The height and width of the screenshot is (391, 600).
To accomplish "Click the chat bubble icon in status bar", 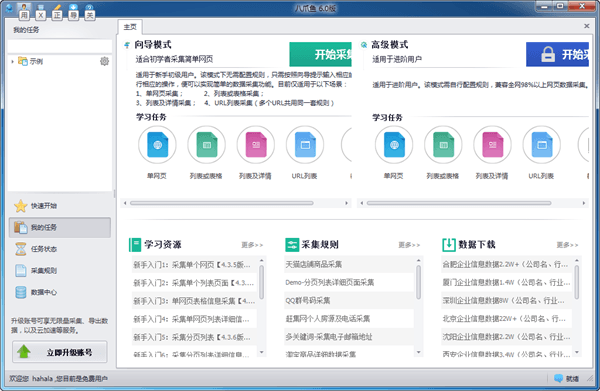I will click(558, 378).
